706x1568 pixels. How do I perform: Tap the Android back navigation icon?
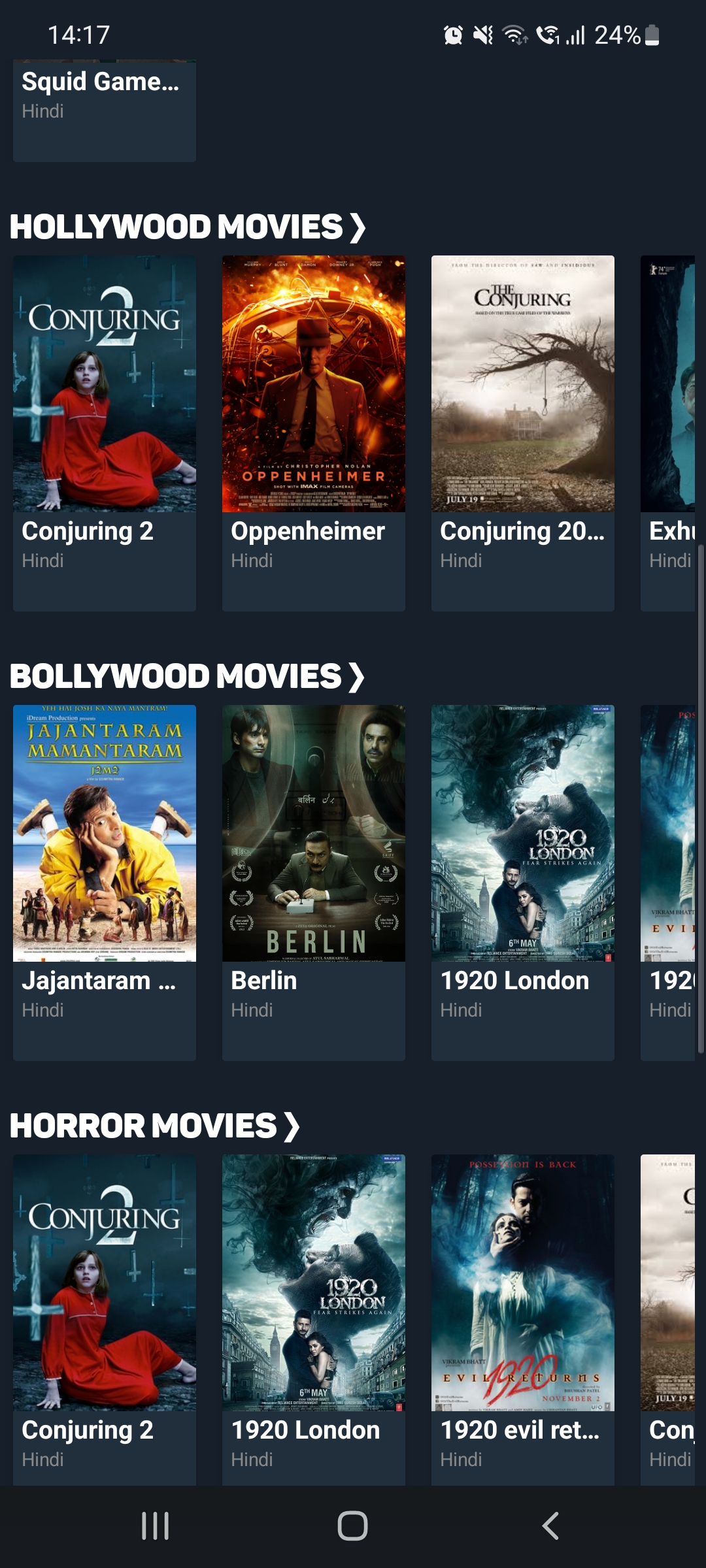(x=550, y=1526)
